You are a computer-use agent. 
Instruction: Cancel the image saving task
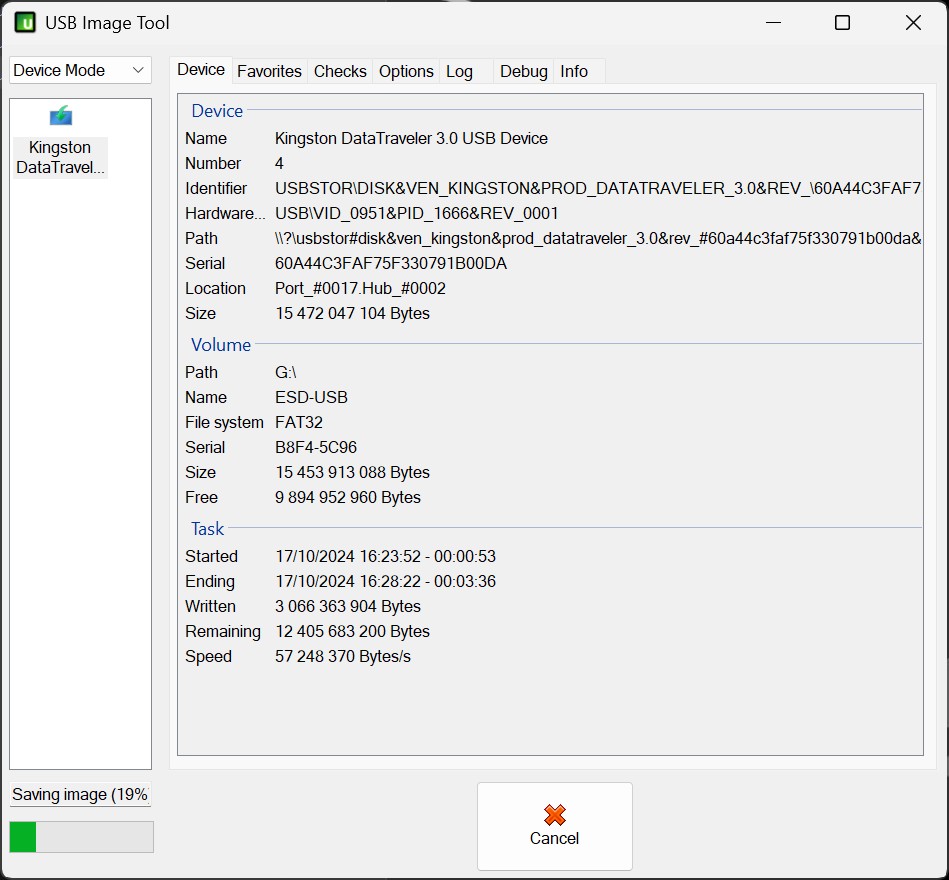click(x=554, y=826)
